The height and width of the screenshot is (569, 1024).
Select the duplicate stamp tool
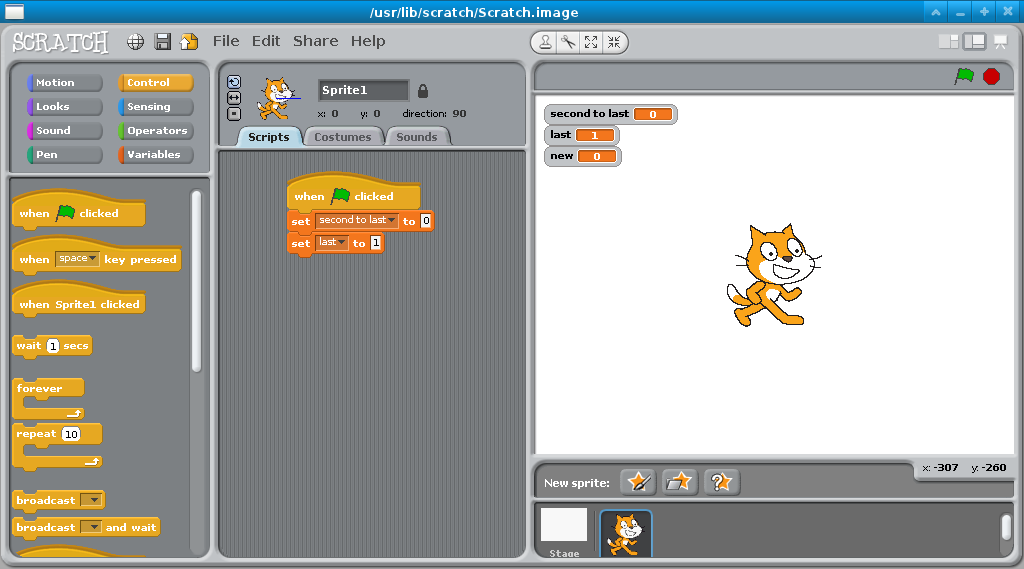pos(545,42)
